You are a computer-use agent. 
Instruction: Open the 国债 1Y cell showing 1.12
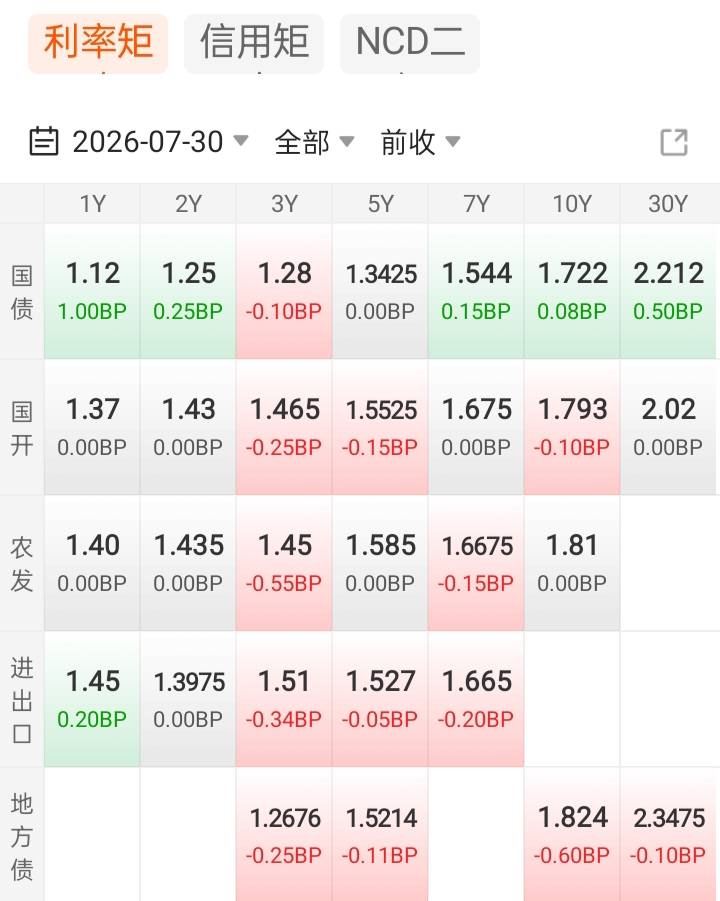pyautogui.click(x=92, y=291)
